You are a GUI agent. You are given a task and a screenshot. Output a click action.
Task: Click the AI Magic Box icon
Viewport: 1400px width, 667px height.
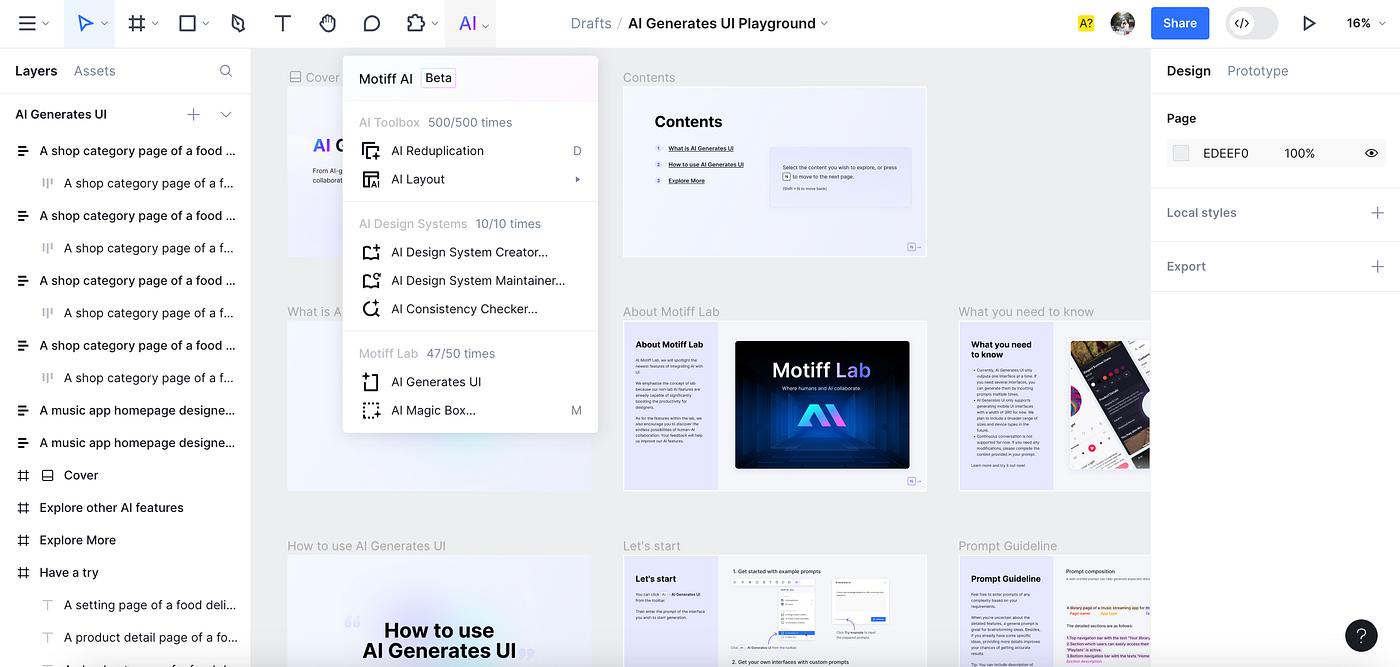tap(371, 410)
